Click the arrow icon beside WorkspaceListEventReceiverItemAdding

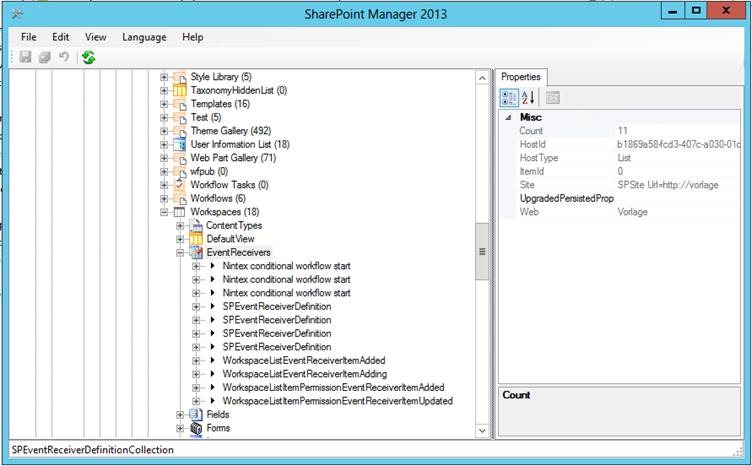[212, 373]
